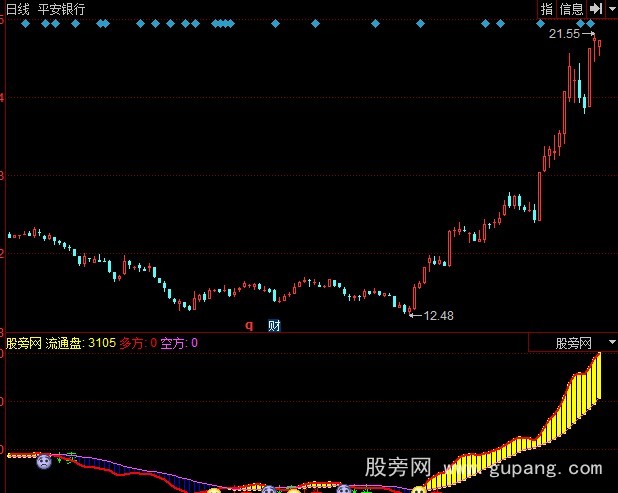
Task: Click the 财 financial report marker
Action: (x=274, y=326)
